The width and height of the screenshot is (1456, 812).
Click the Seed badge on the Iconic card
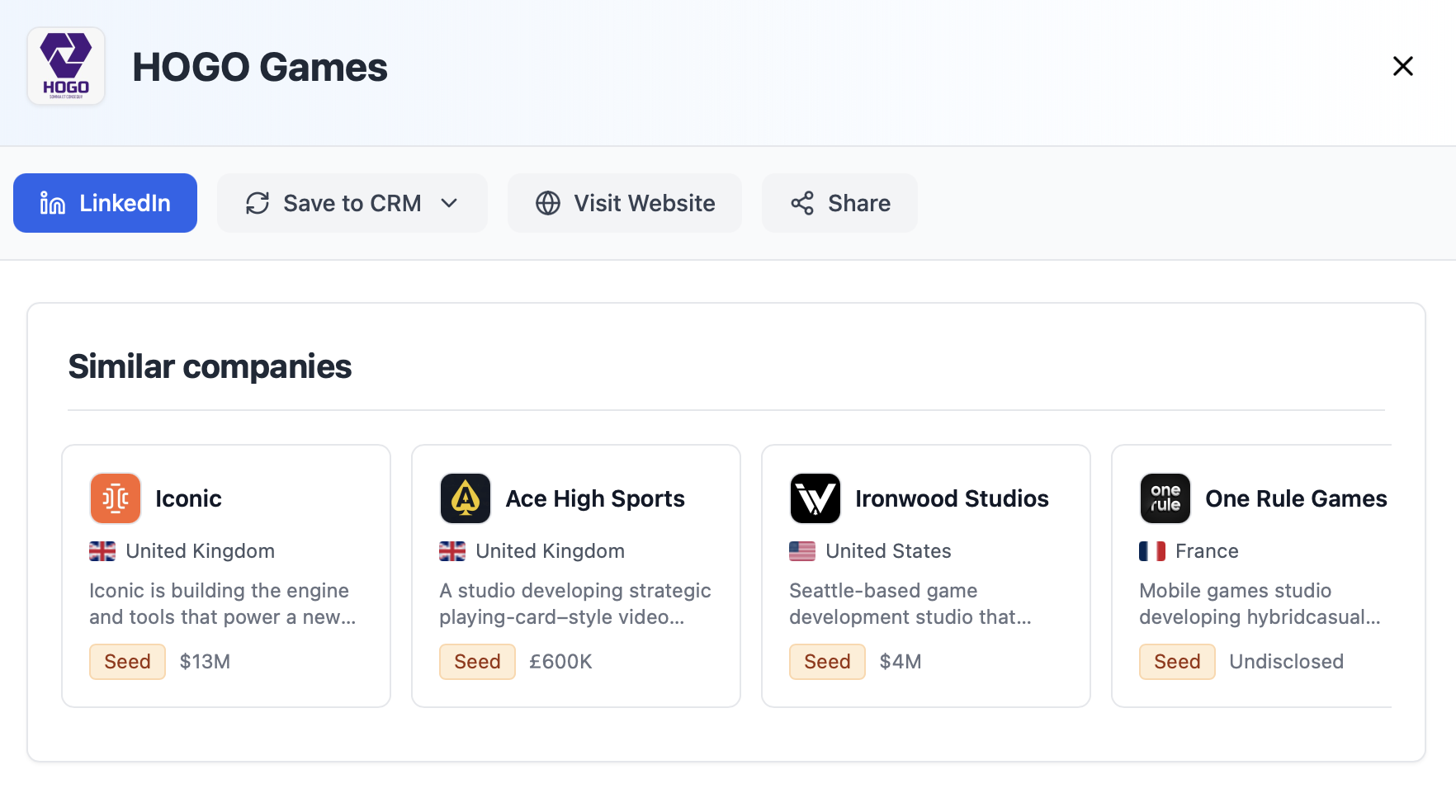(x=127, y=661)
